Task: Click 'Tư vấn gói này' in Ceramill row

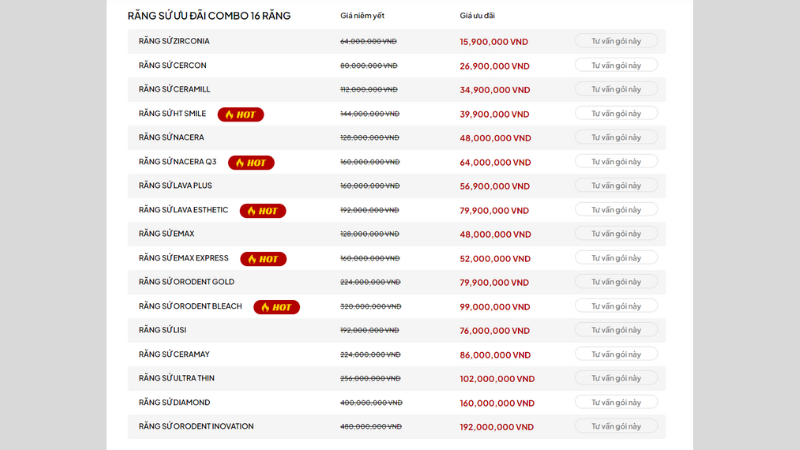Action: pyautogui.click(x=616, y=89)
